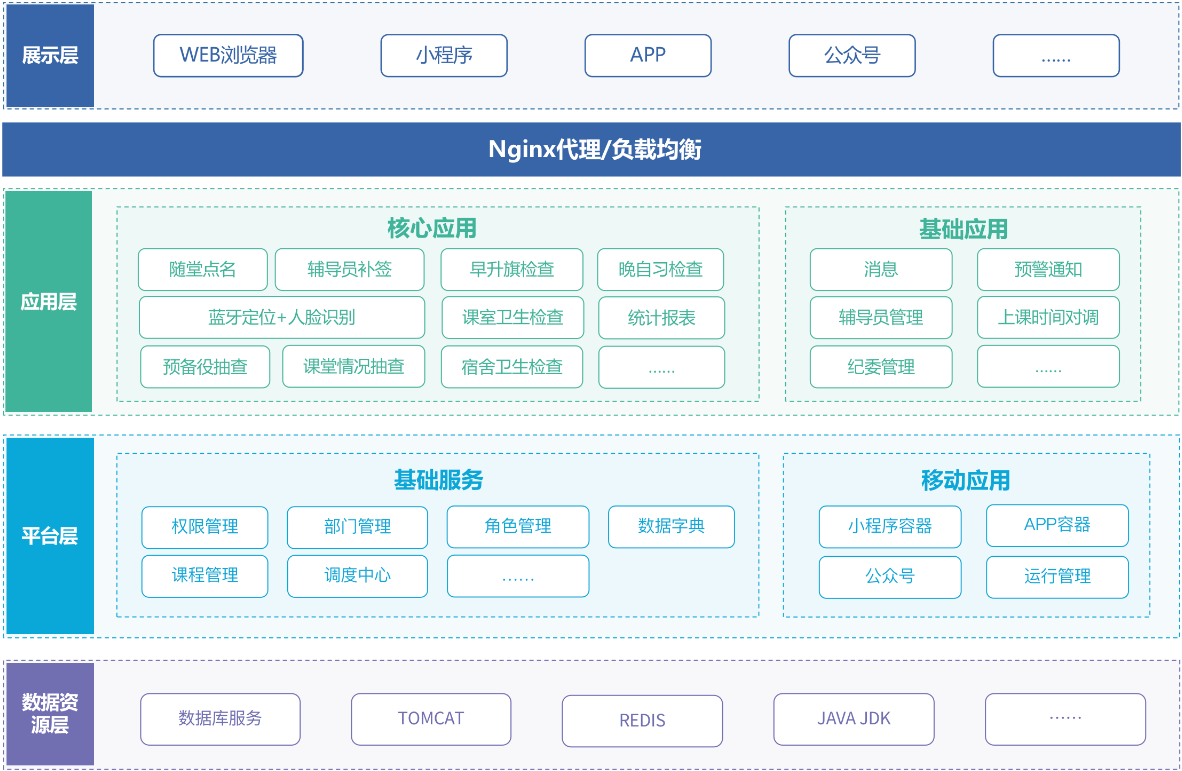Select the TOMCAT box

tap(431, 719)
